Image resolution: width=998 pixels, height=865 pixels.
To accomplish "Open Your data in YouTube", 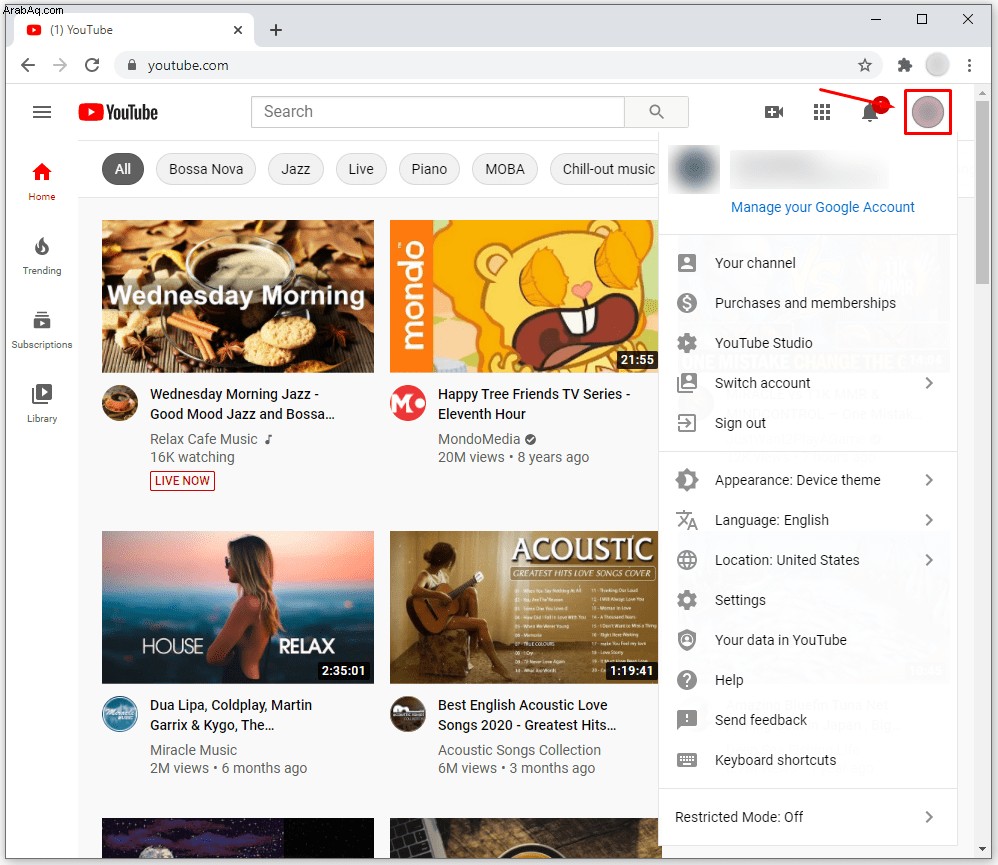I will coord(808,640).
